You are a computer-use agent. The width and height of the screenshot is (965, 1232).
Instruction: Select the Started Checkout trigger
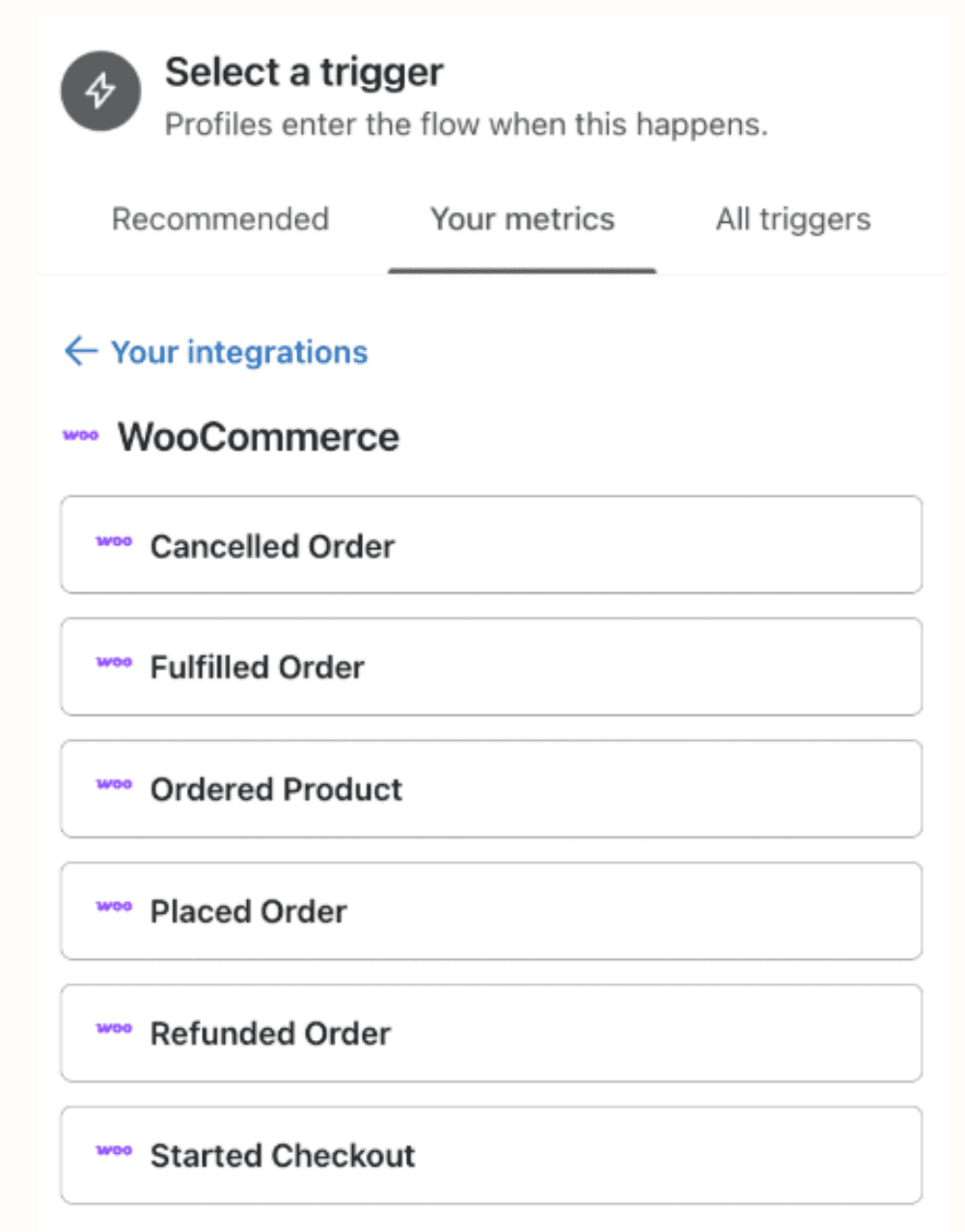[491, 1155]
